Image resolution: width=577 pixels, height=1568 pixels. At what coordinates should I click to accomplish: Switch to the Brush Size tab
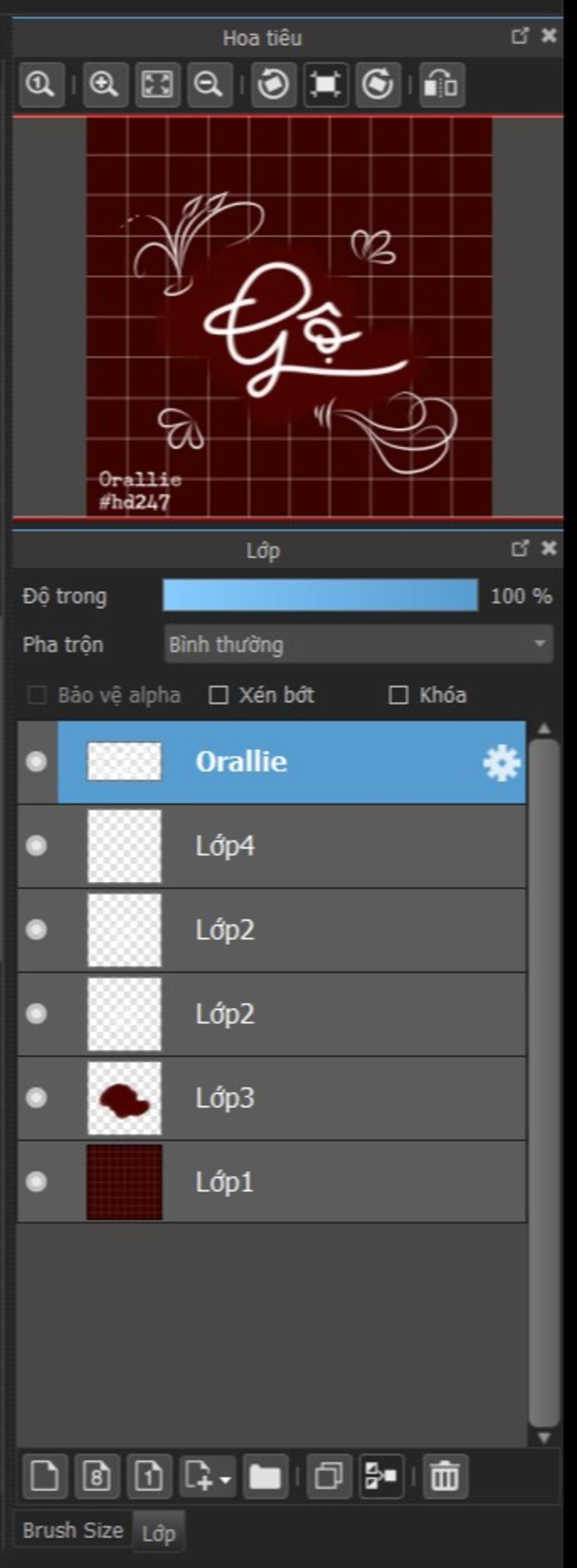73,1530
